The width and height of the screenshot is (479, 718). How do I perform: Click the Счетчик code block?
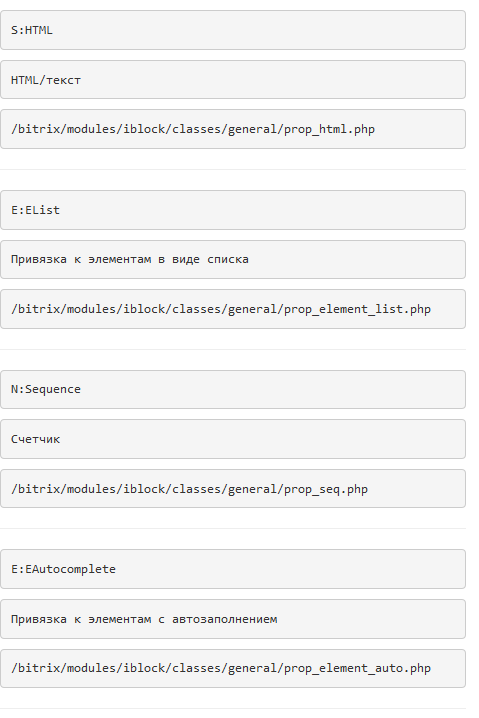pos(233,439)
